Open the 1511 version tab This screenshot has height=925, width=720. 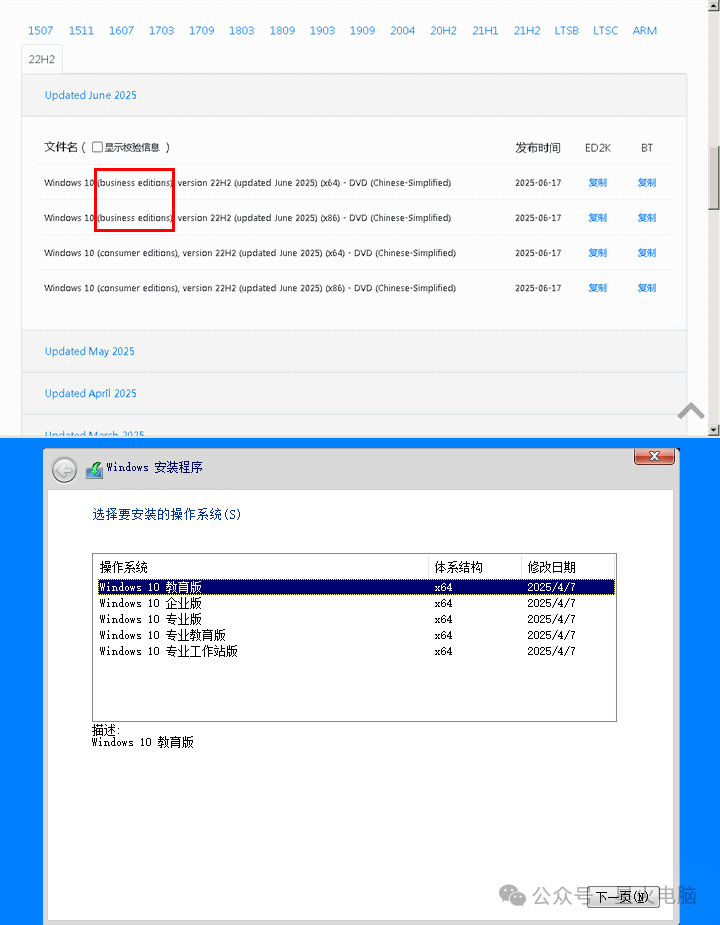point(81,31)
